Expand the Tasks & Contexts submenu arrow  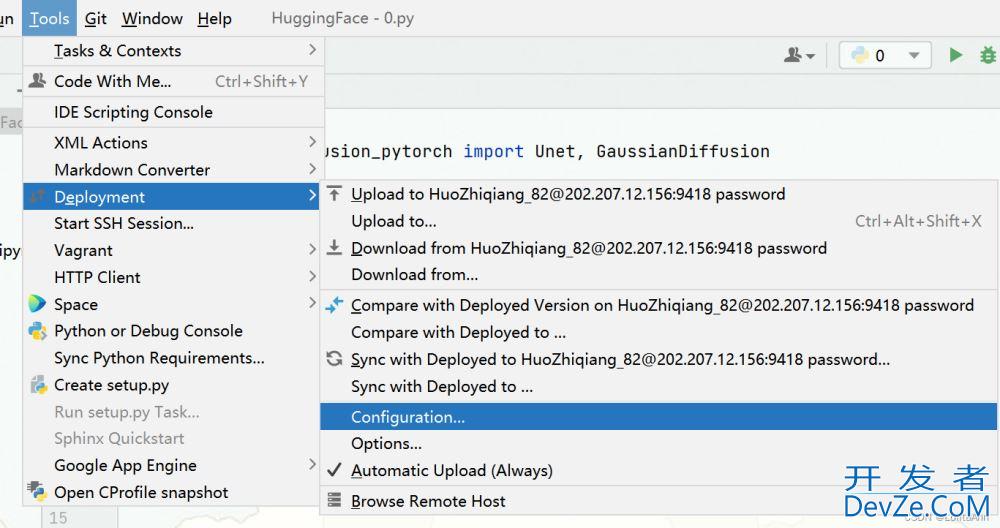click(312, 50)
